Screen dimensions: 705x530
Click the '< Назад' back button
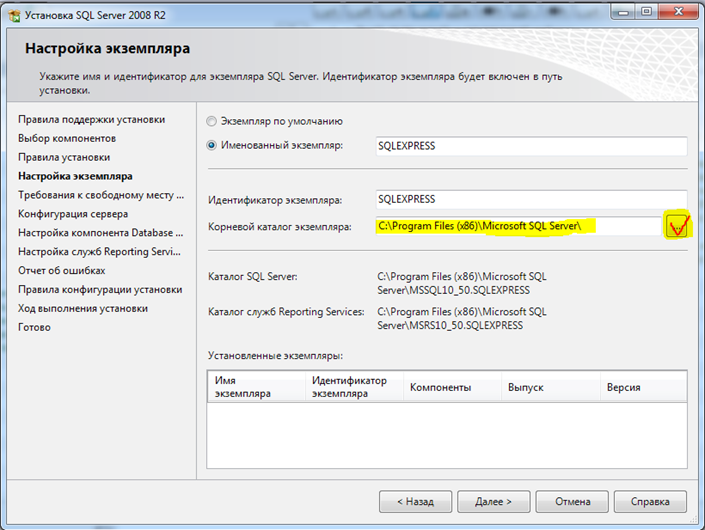(x=415, y=501)
